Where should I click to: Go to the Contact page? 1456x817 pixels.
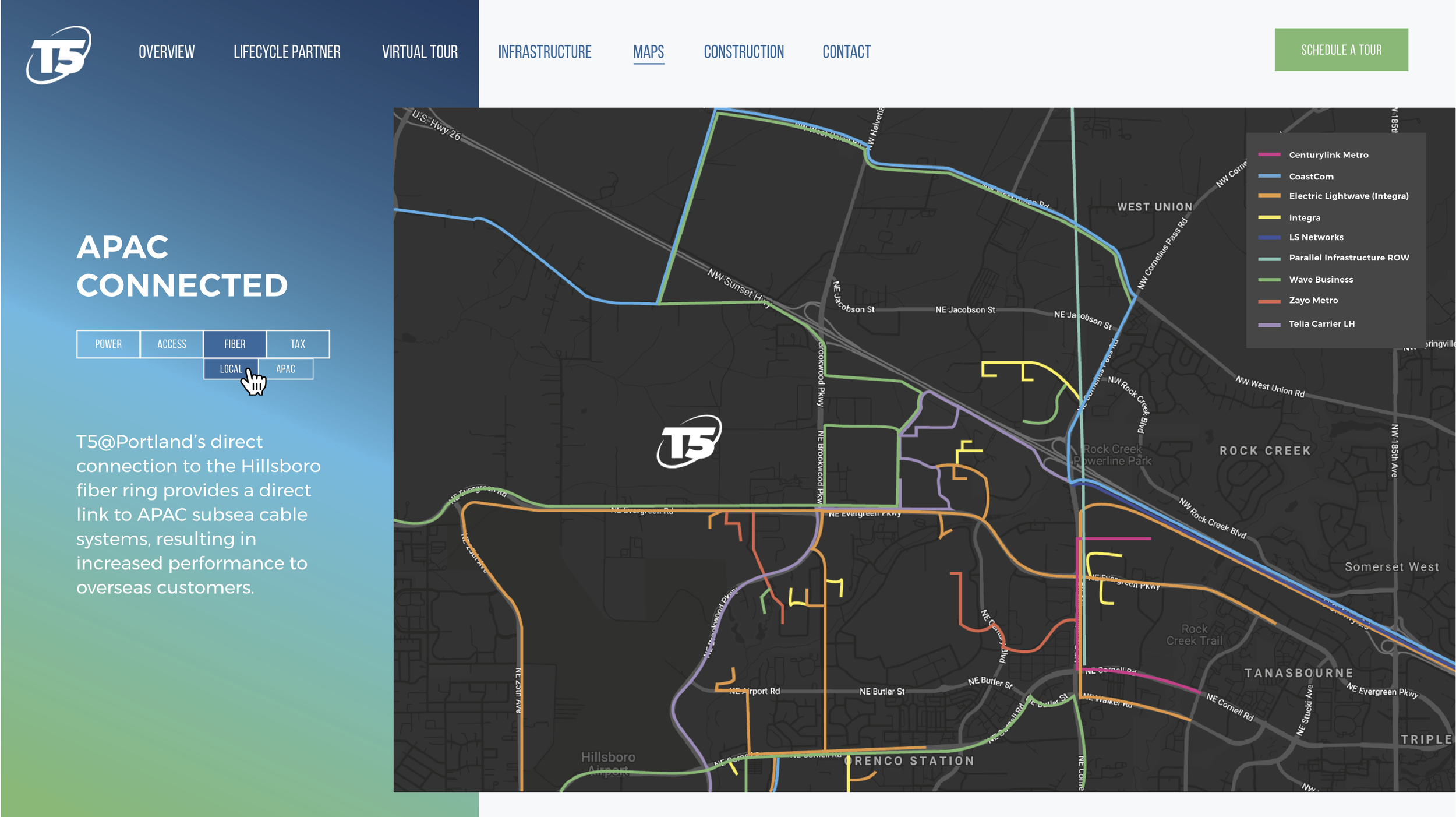[846, 52]
